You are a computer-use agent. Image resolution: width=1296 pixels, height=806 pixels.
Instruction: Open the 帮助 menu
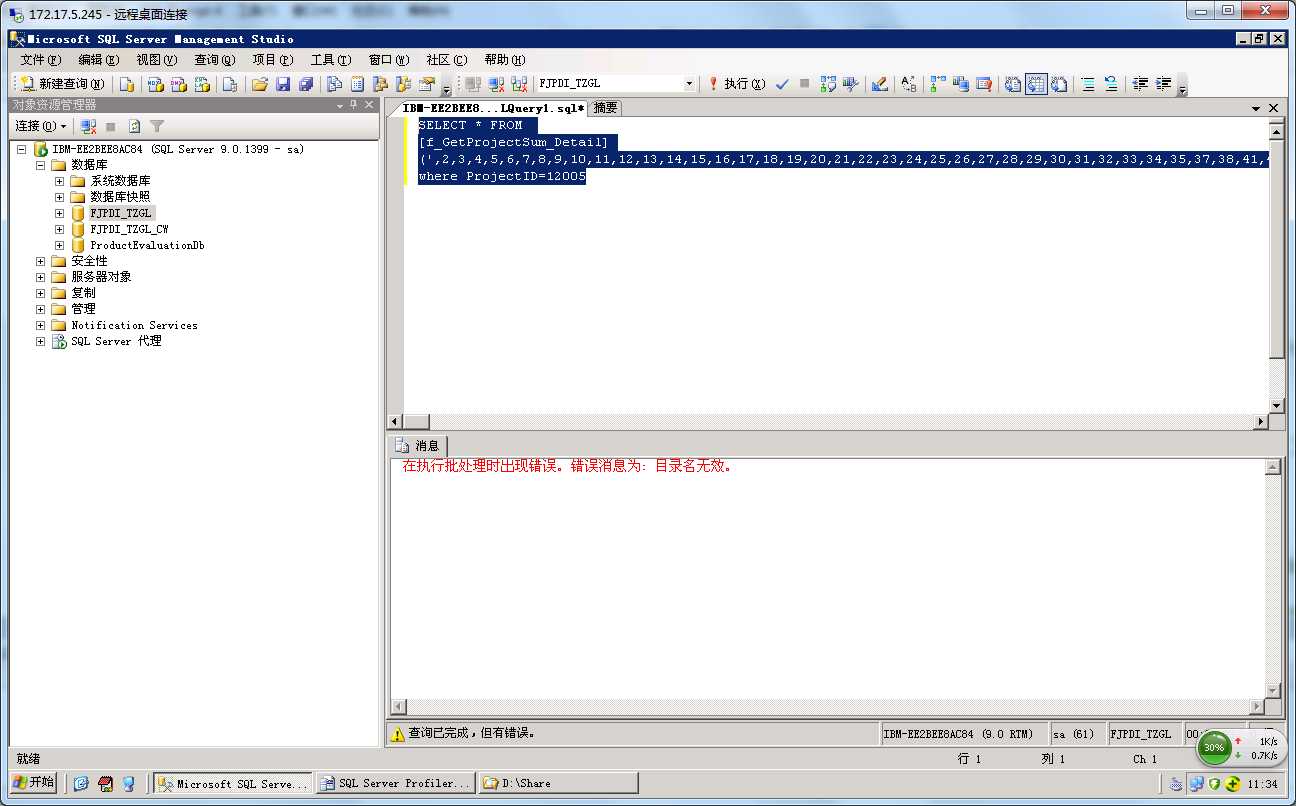click(504, 60)
